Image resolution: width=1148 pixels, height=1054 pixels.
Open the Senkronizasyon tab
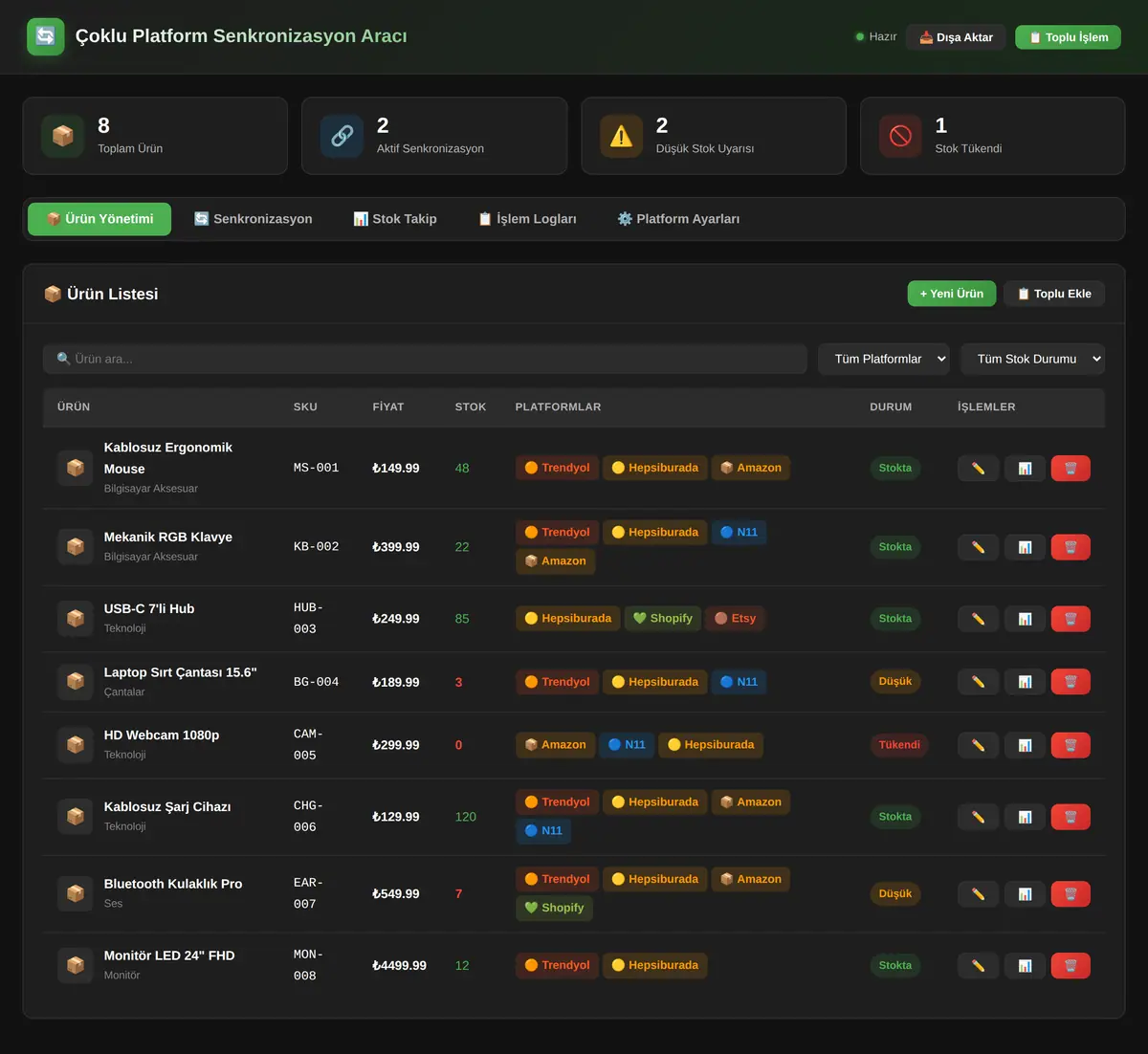[x=254, y=219]
